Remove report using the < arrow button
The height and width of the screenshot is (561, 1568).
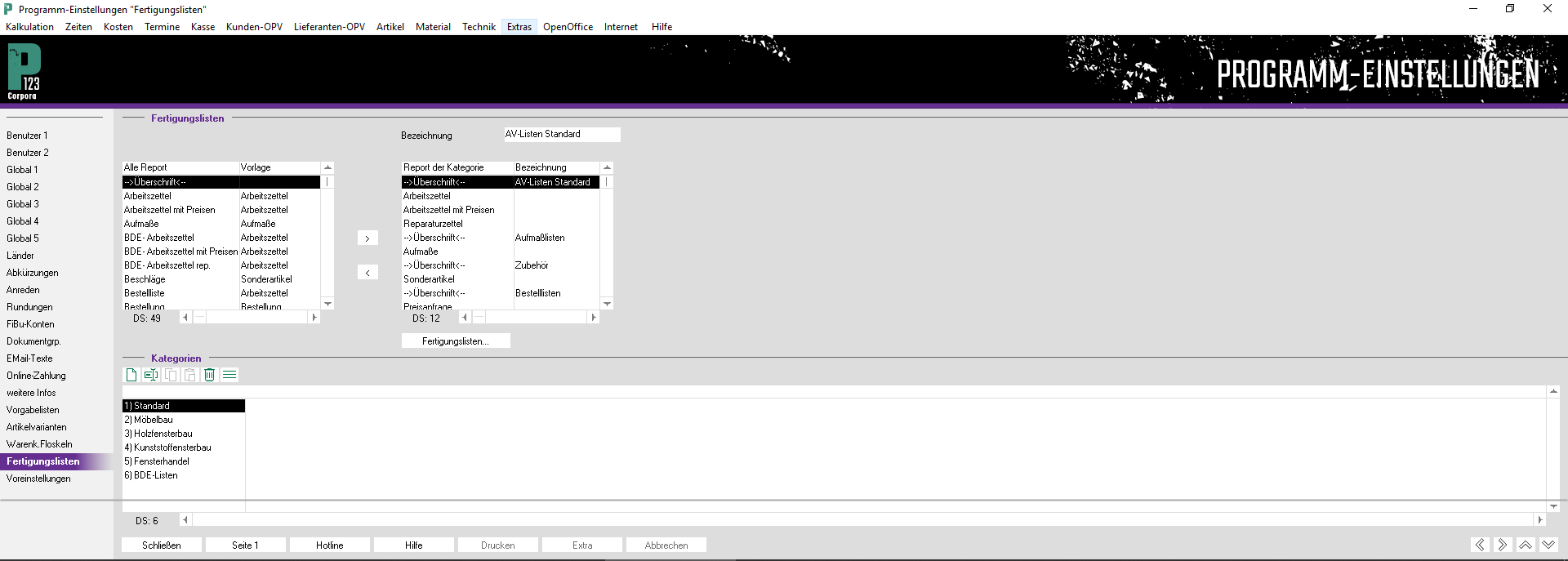point(367,273)
